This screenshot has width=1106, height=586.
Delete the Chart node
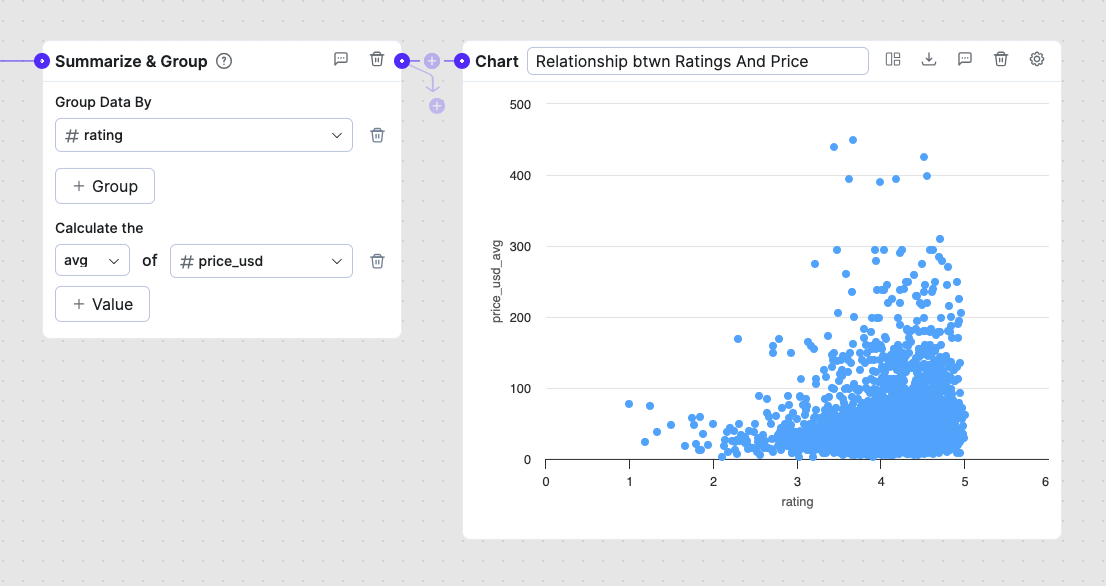1001,60
